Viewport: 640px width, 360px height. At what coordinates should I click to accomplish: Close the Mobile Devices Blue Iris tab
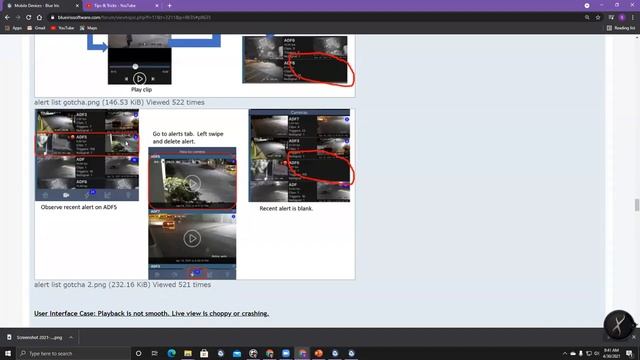click(x=77, y=6)
